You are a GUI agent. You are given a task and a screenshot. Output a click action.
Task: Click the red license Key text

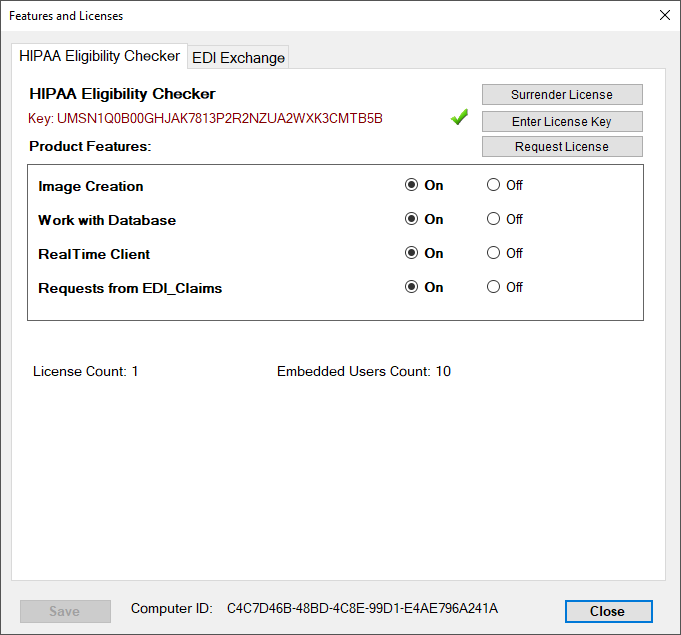tap(205, 118)
